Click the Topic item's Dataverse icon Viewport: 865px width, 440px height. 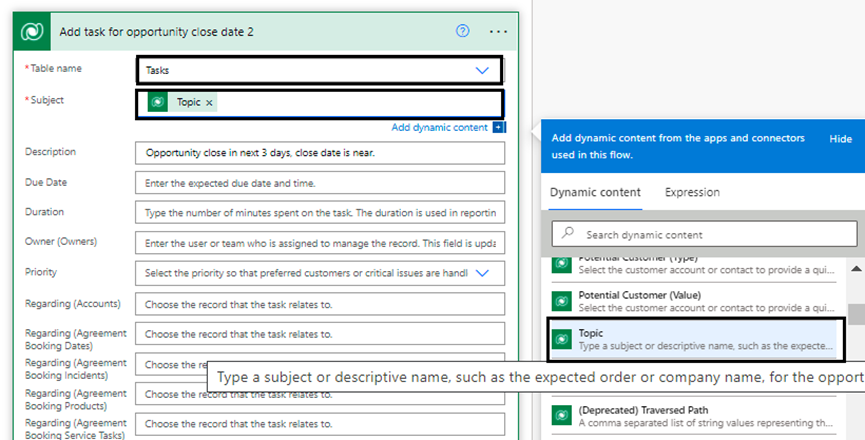tap(561, 339)
